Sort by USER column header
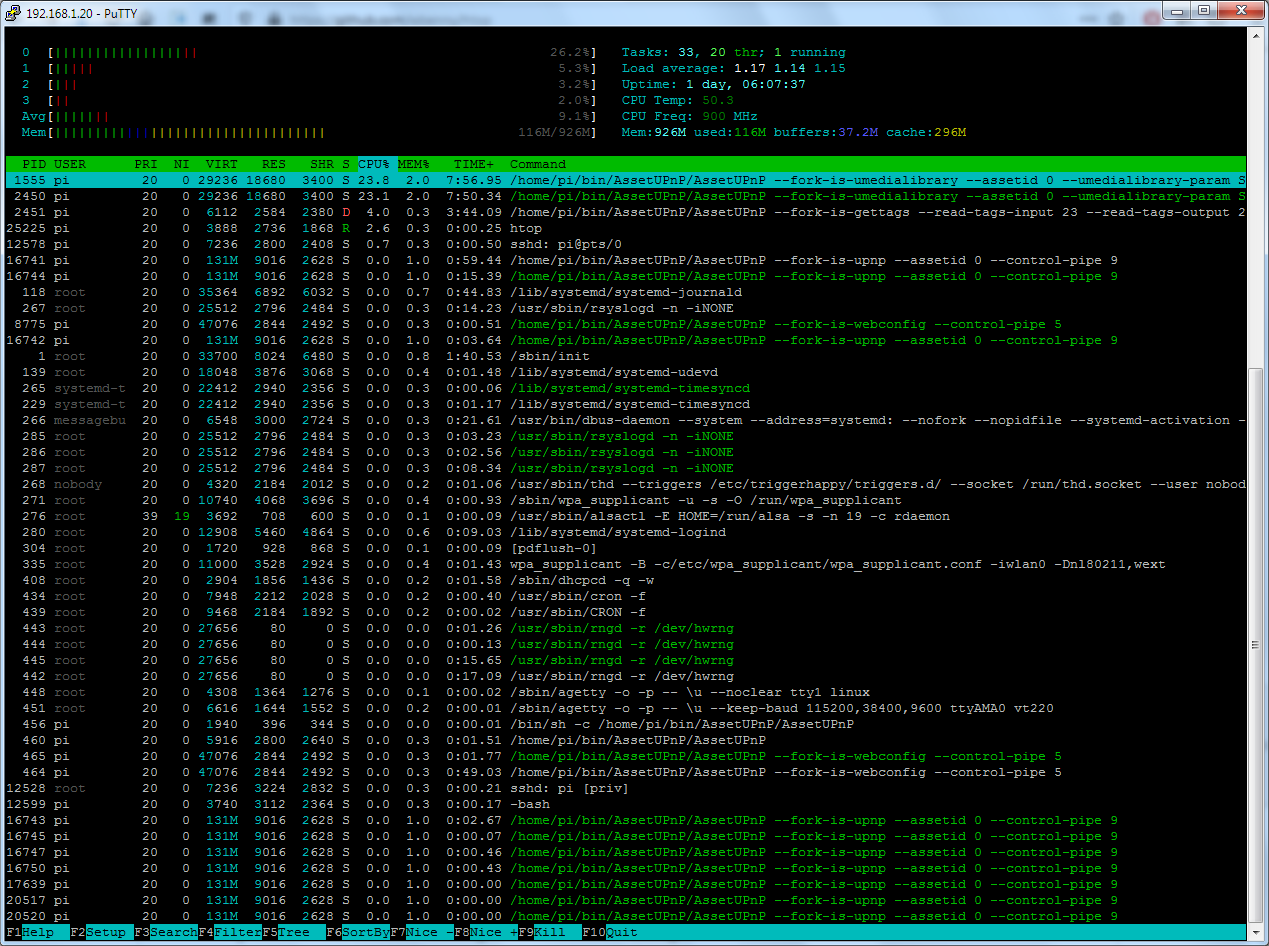Screen dimensions: 1269x946 (x=70, y=164)
